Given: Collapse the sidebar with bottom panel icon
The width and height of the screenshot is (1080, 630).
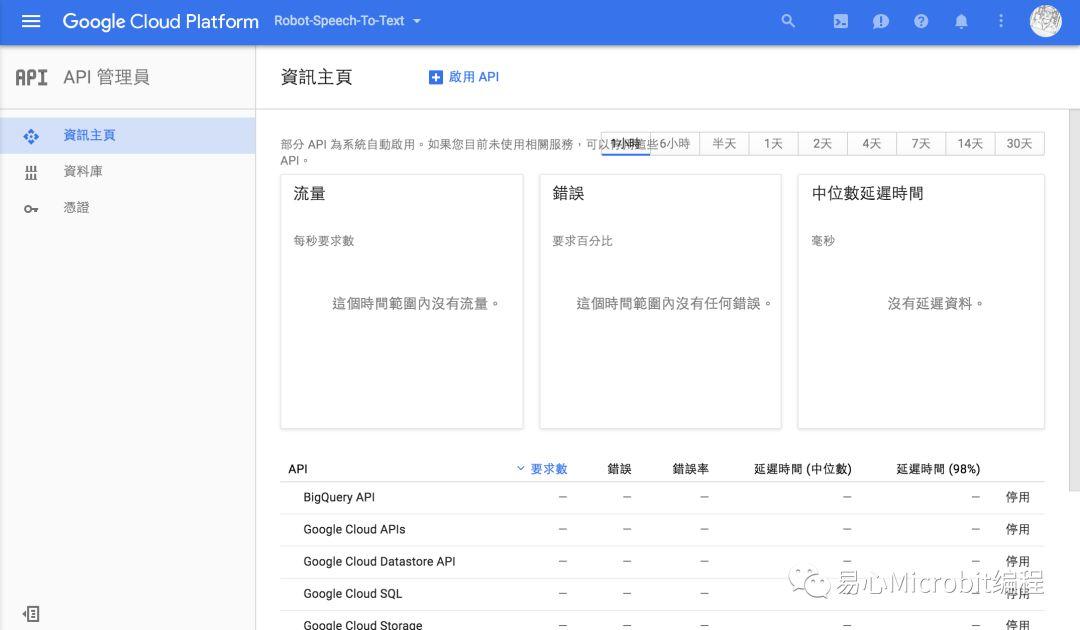Looking at the screenshot, I should (x=31, y=613).
